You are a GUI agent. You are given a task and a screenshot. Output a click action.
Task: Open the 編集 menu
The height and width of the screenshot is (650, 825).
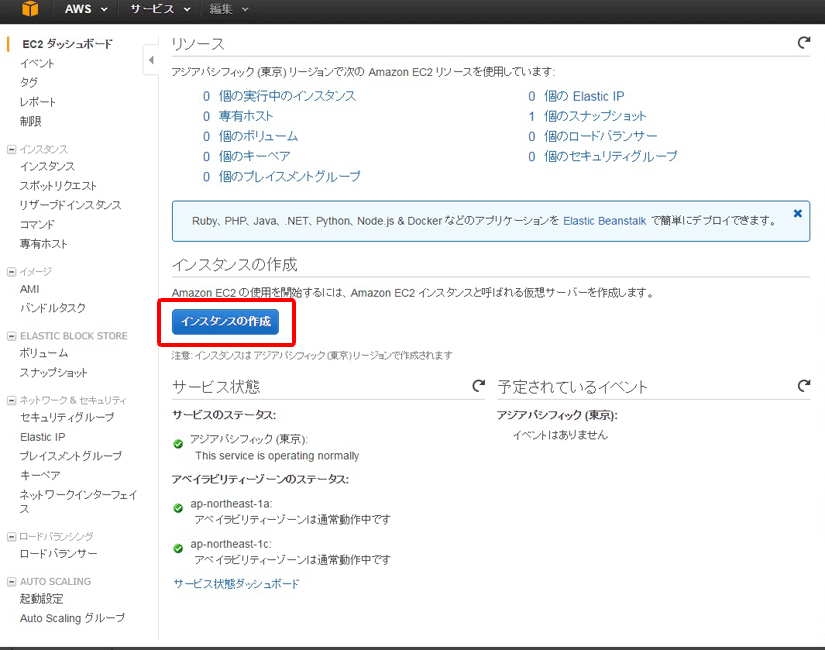[x=228, y=9]
